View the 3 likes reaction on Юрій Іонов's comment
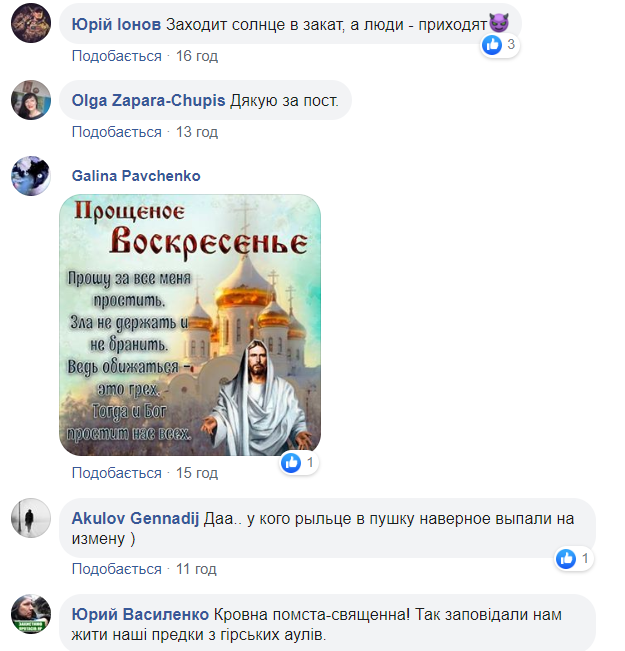Image resolution: width=625 pixels, height=651 pixels. 500,44
